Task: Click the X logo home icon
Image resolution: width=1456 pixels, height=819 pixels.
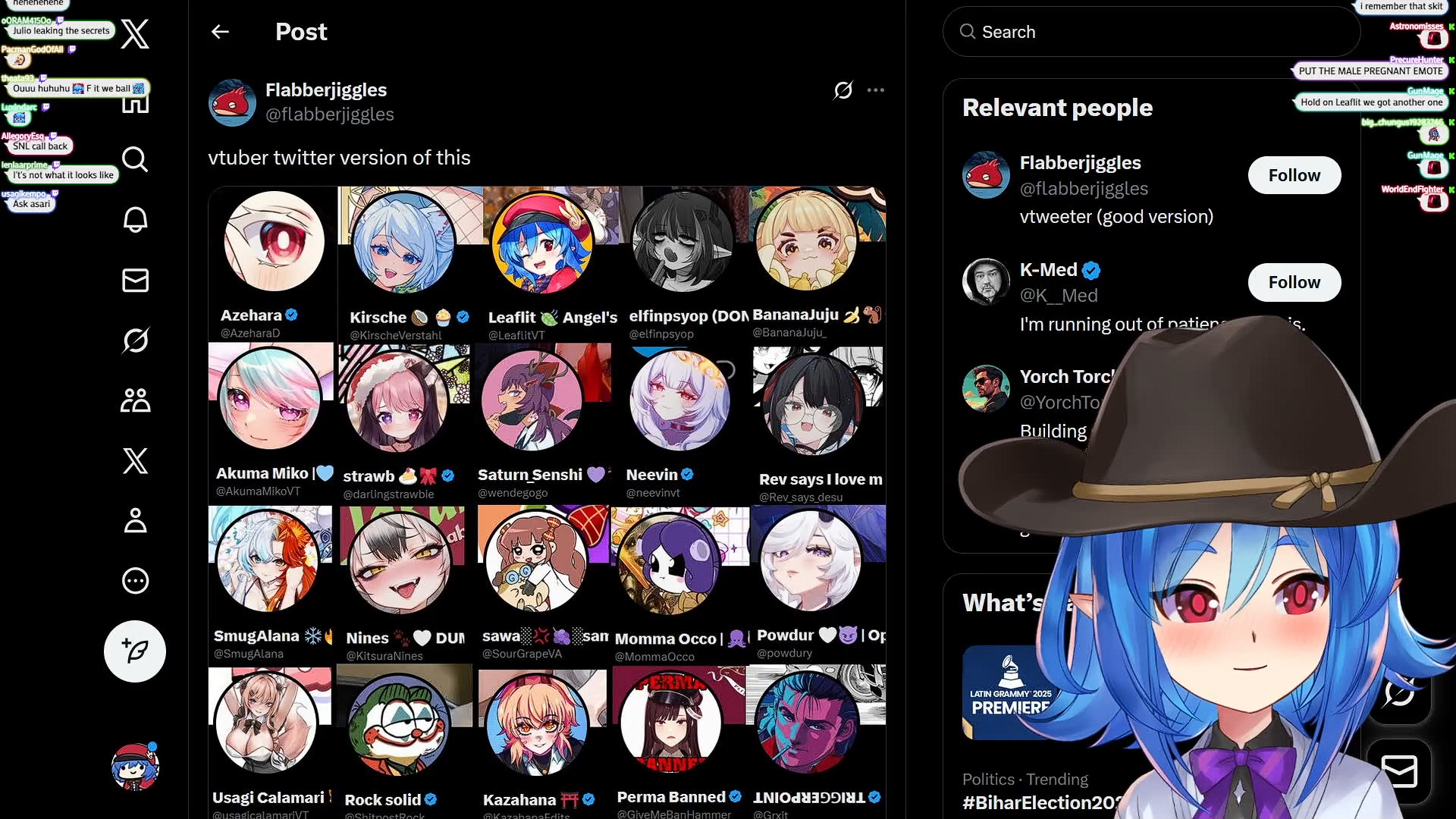Action: coord(135,34)
